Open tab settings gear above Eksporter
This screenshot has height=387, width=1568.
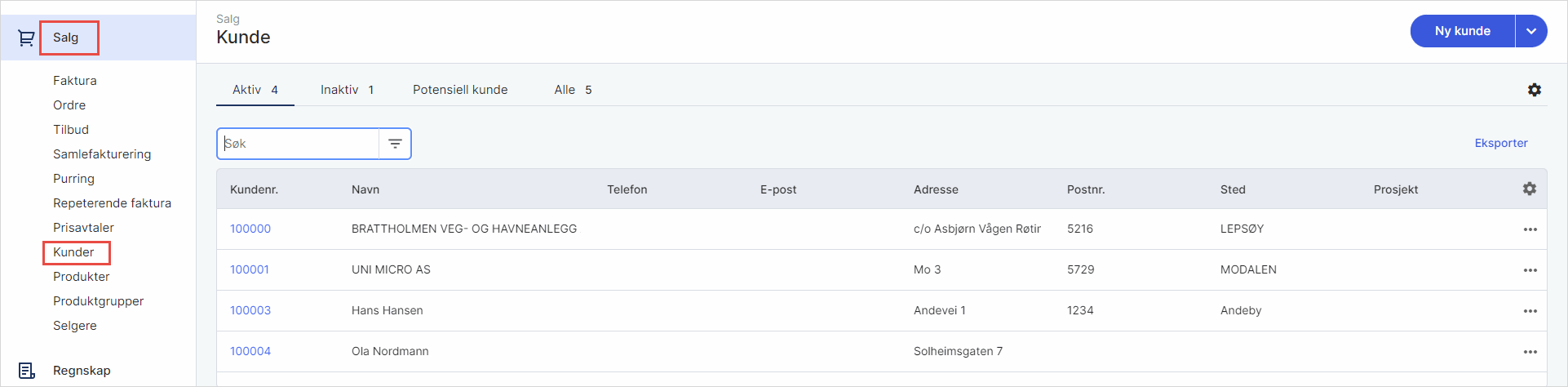pyautogui.click(x=1534, y=90)
